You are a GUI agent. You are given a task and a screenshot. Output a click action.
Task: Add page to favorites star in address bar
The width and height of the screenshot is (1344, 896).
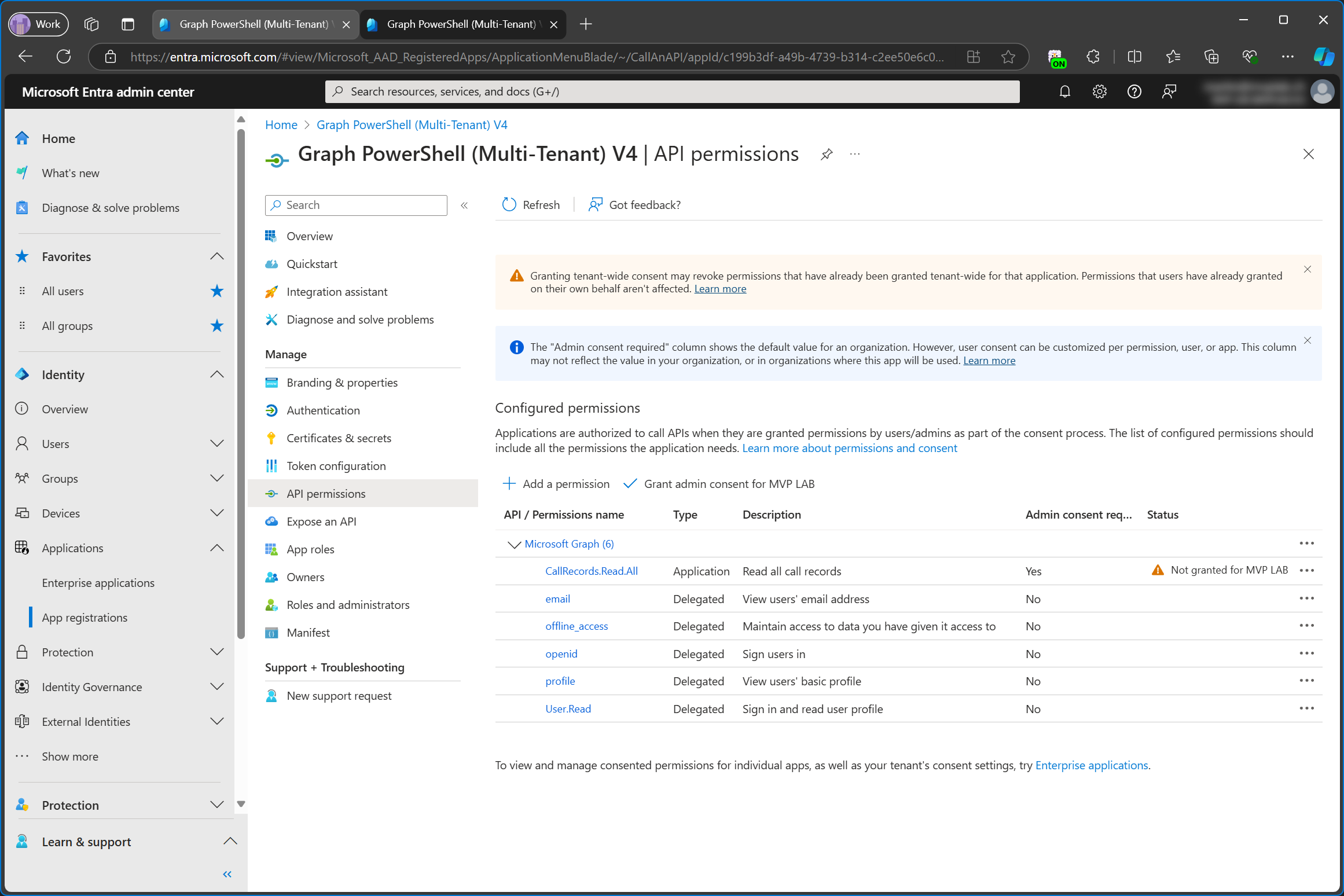(x=1008, y=57)
